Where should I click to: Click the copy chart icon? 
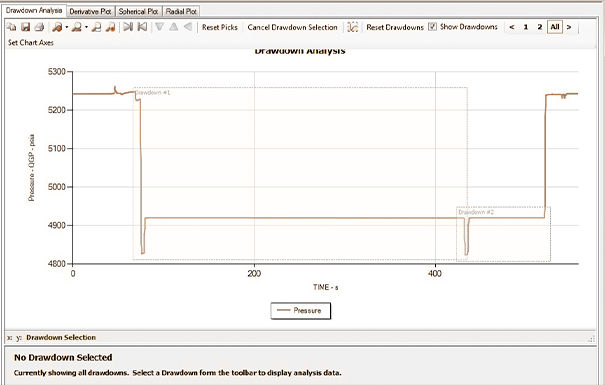(12, 27)
